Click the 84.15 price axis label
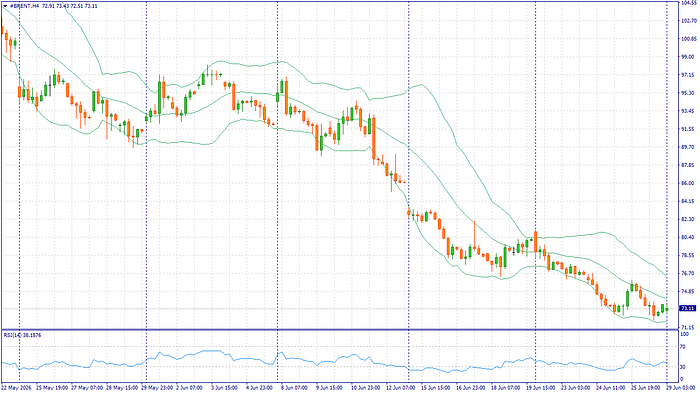 point(688,201)
